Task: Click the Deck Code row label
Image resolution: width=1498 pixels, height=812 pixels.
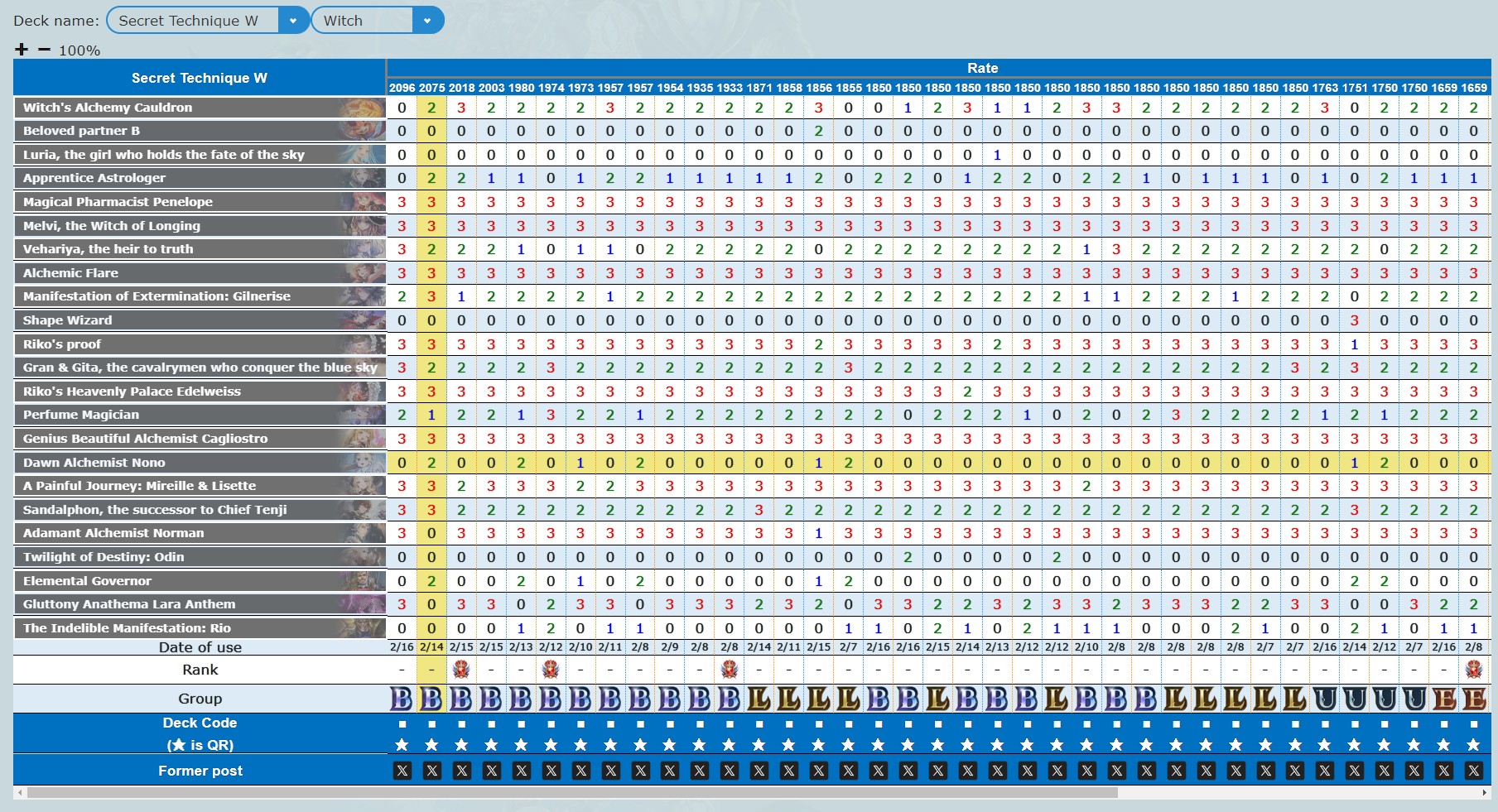Action: point(200,723)
